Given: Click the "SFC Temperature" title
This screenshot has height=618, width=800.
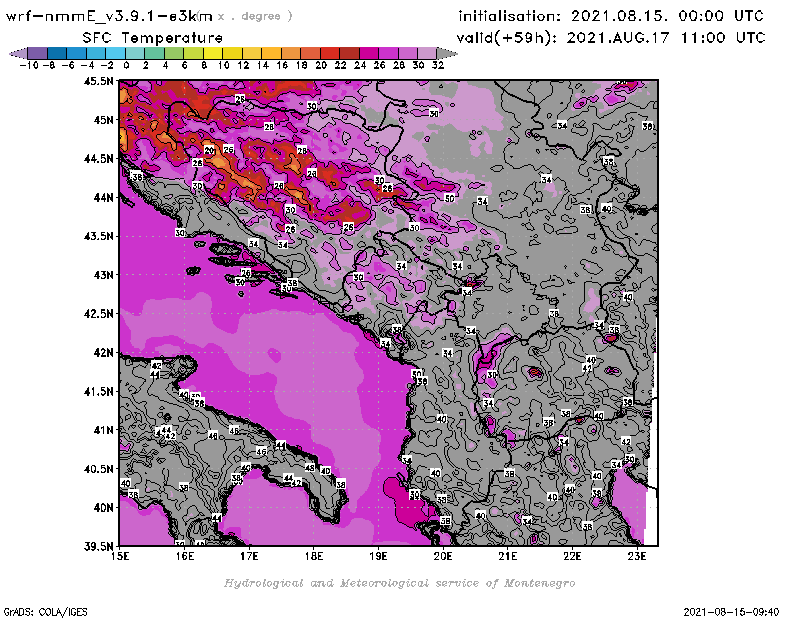Looking at the screenshot, I should click(x=153, y=38).
